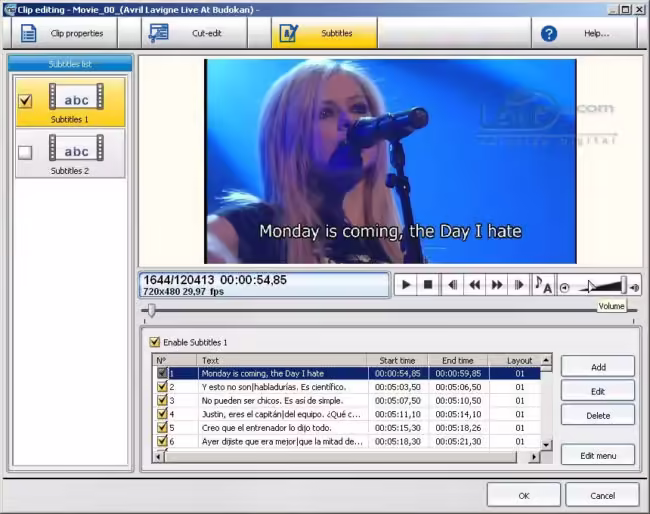This screenshot has width=650, height=514.
Task: Click the video preview frame
Action: [390, 161]
